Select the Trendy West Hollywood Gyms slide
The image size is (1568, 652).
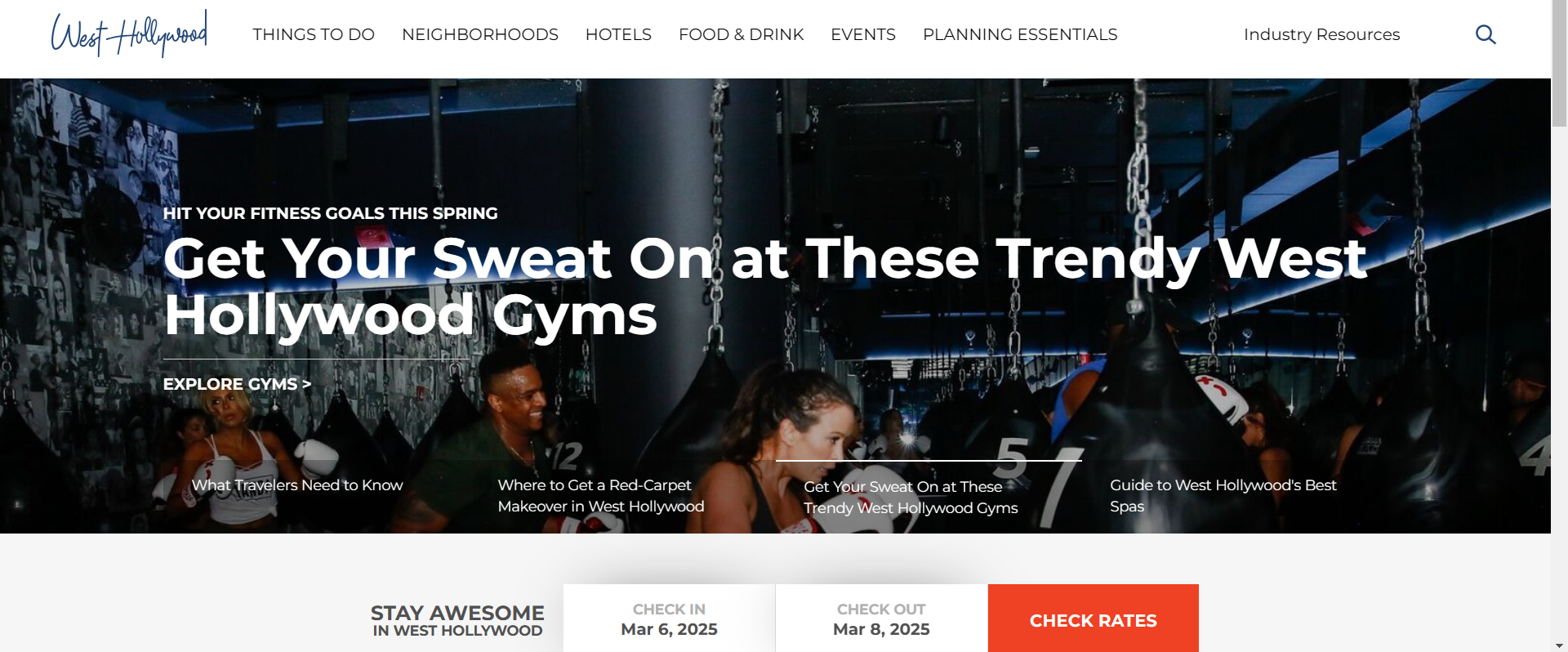911,497
